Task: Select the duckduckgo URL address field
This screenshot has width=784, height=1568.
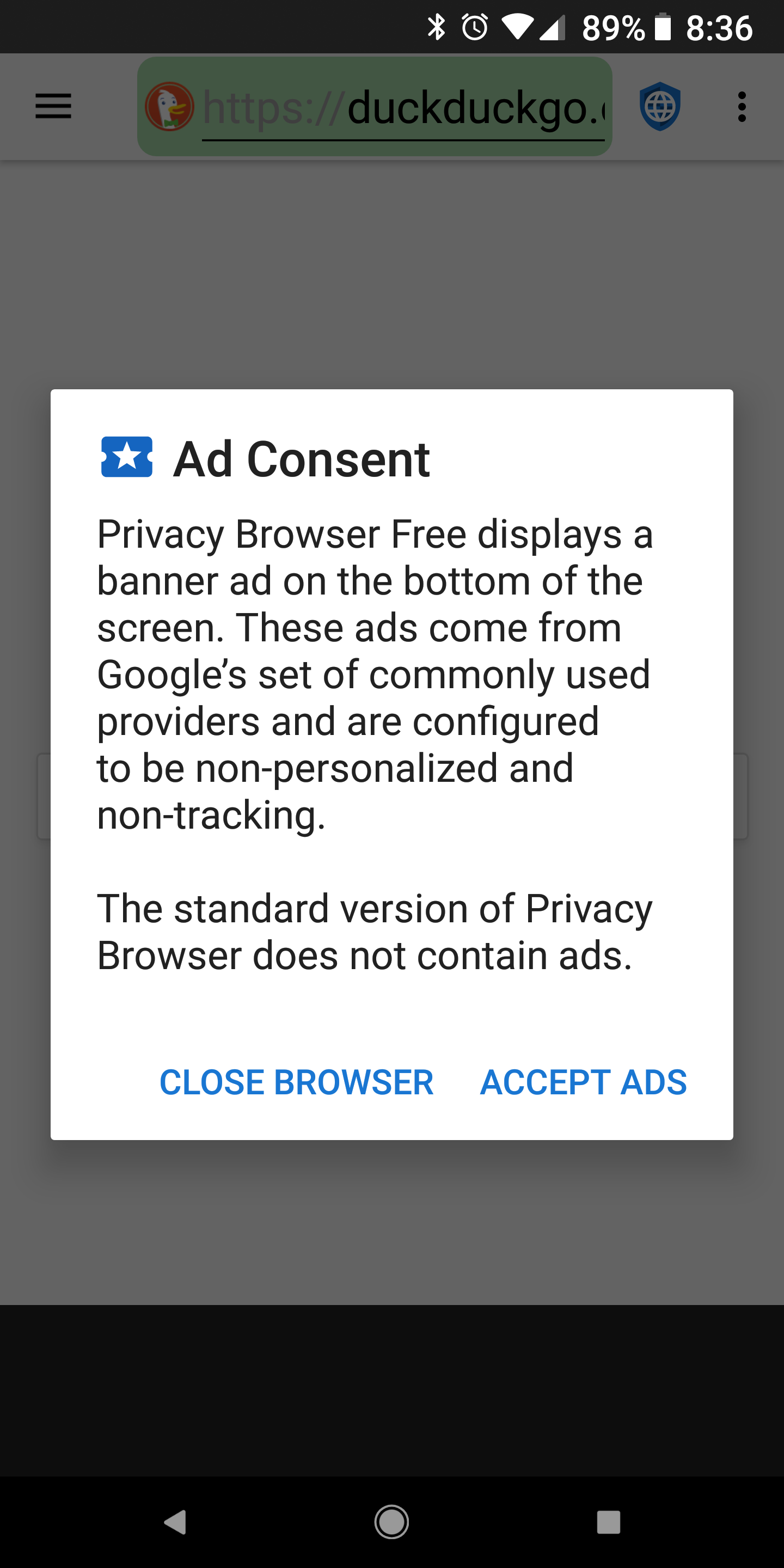Action: pos(403,108)
